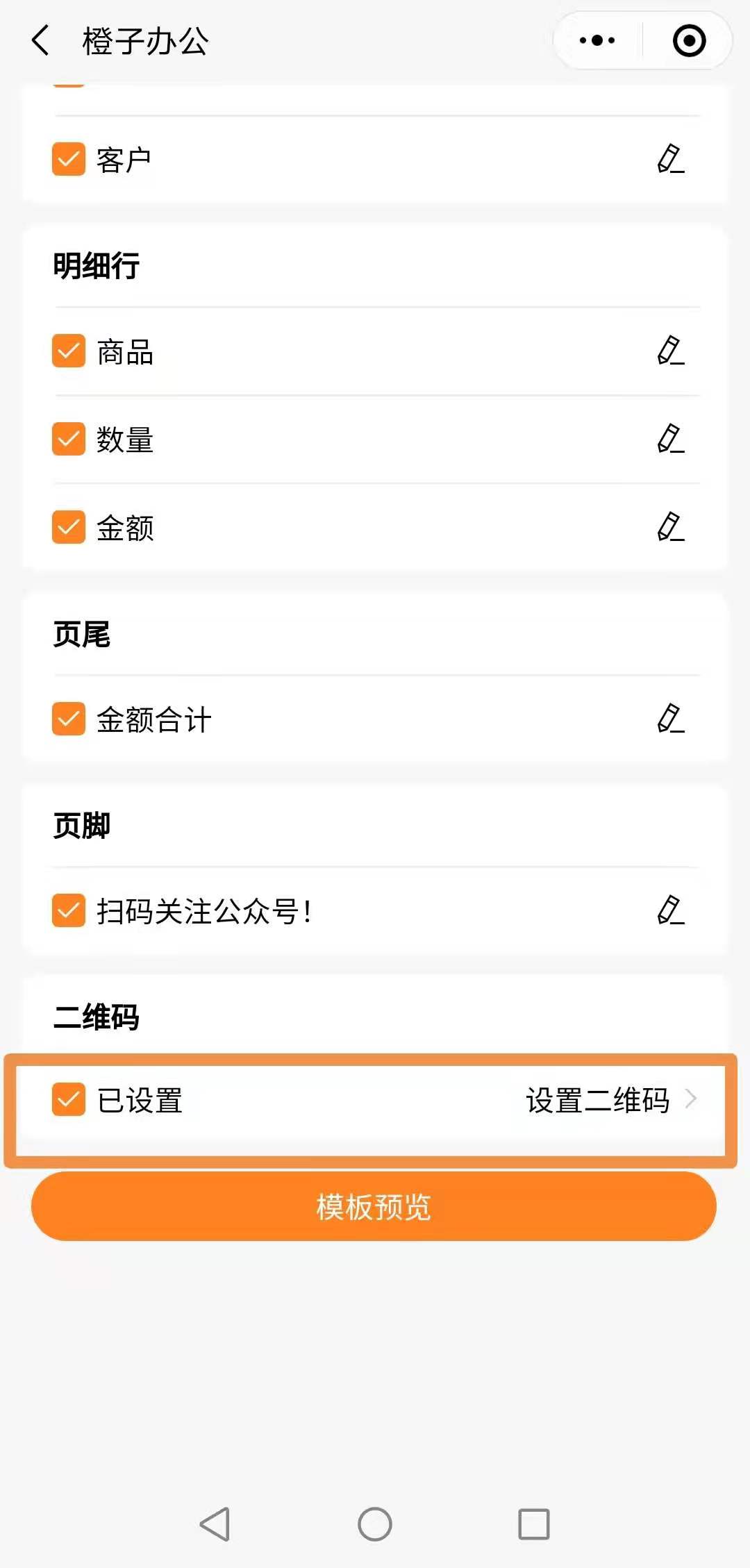Edit the 金额合计 footer label
Image resolution: width=750 pixels, height=1568 pixels.
pyautogui.click(x=670, y=719)
